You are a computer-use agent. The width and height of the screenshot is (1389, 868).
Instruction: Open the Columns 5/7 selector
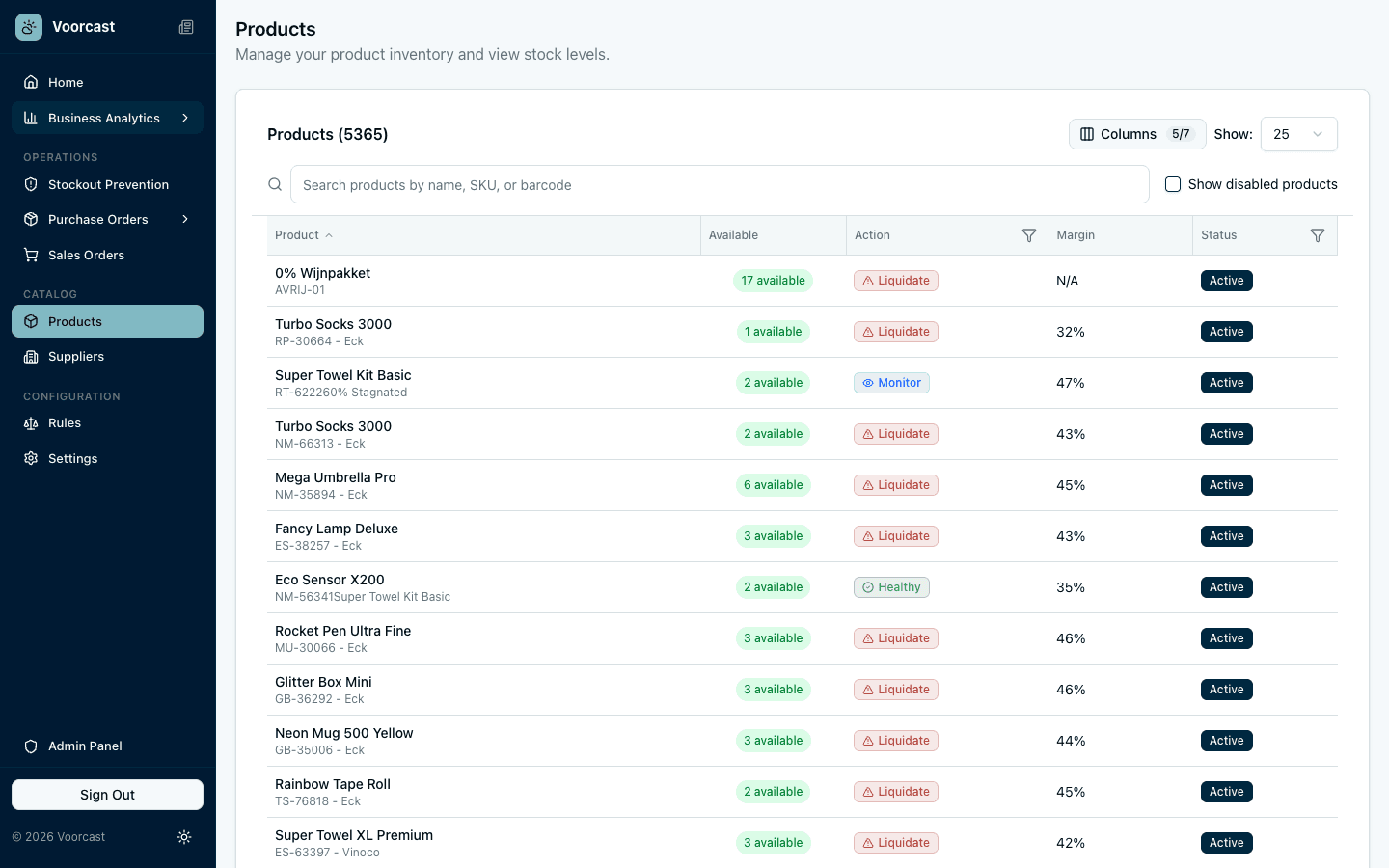coord(1136,134)
